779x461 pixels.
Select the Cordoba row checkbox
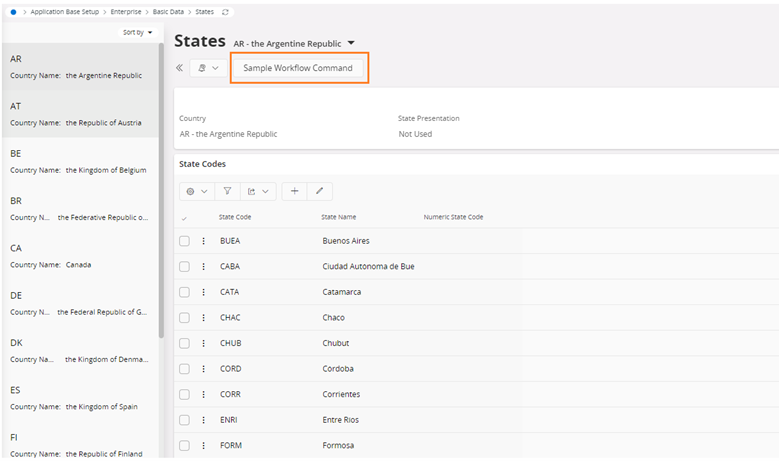(x=184, y=369)
